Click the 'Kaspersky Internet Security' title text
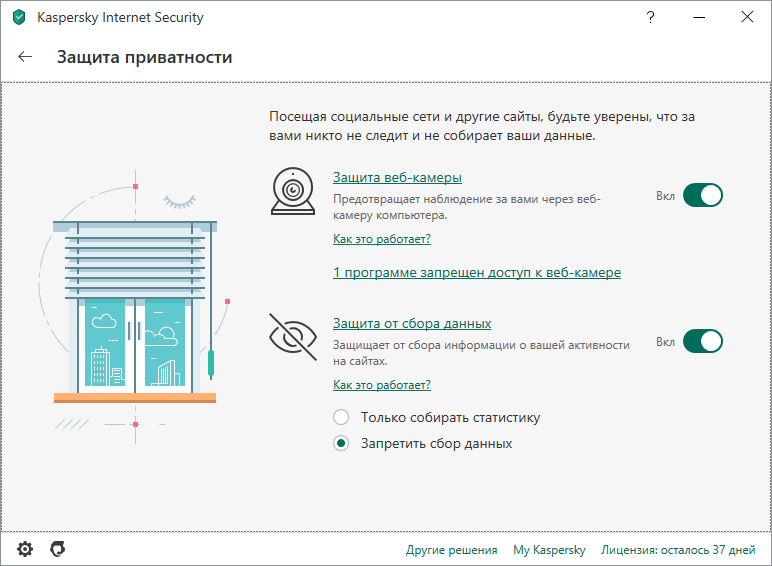772x566 pixels. coord(120,17)
